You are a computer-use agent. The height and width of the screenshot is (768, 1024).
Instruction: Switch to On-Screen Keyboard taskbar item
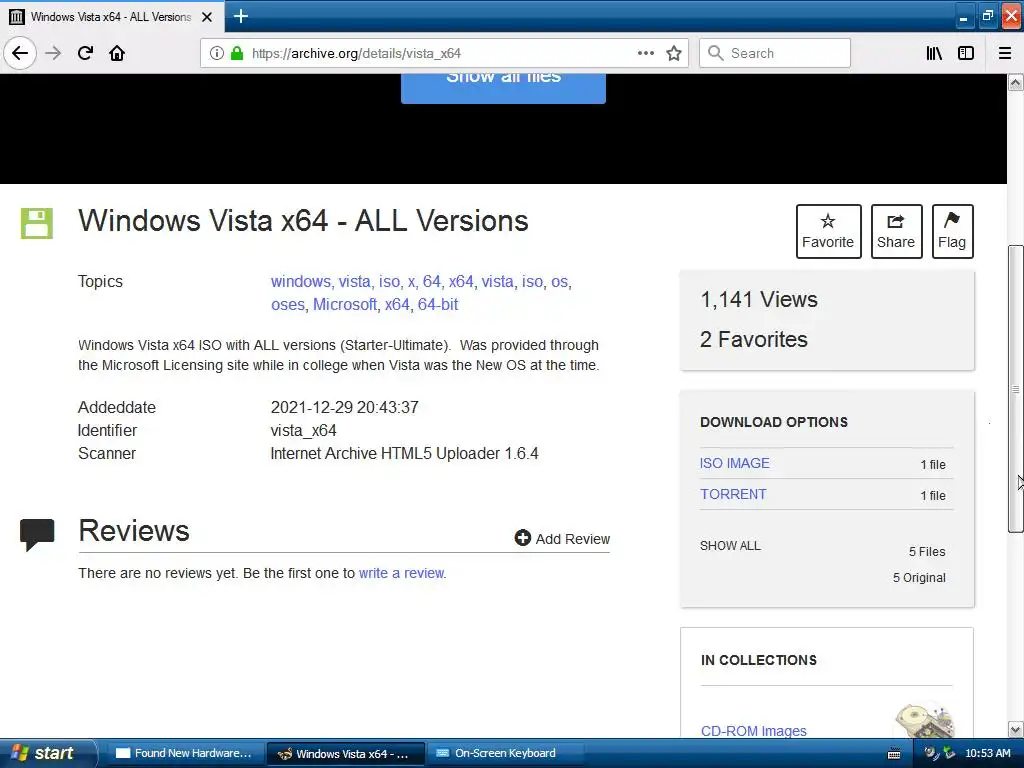coord(505,753)
